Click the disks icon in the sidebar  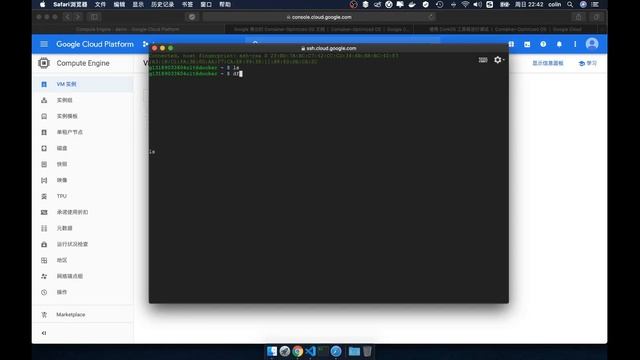pyautogui.click(x=44, y=148)
